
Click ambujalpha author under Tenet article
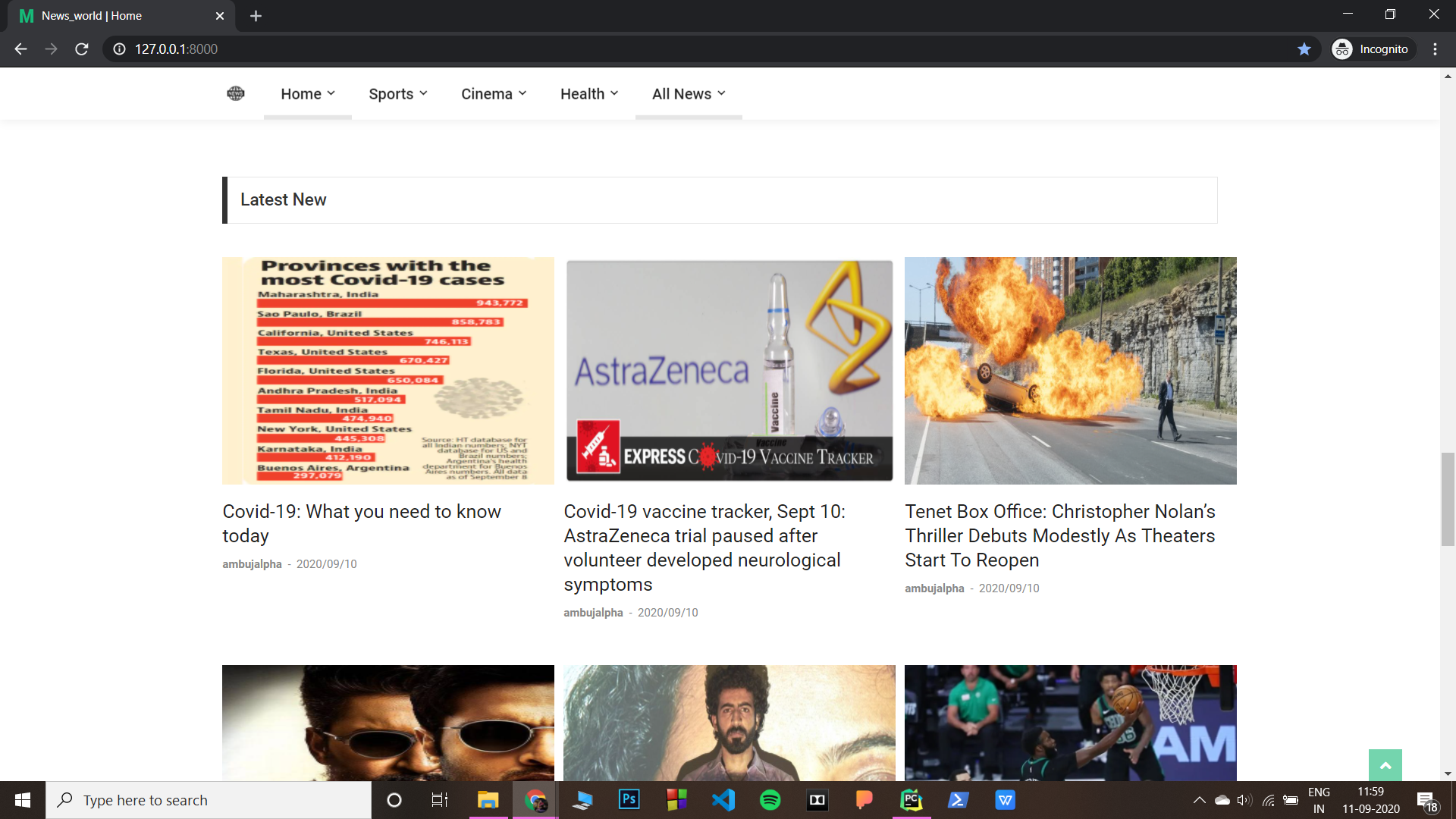pyautogui.click(x=934, y=588)
